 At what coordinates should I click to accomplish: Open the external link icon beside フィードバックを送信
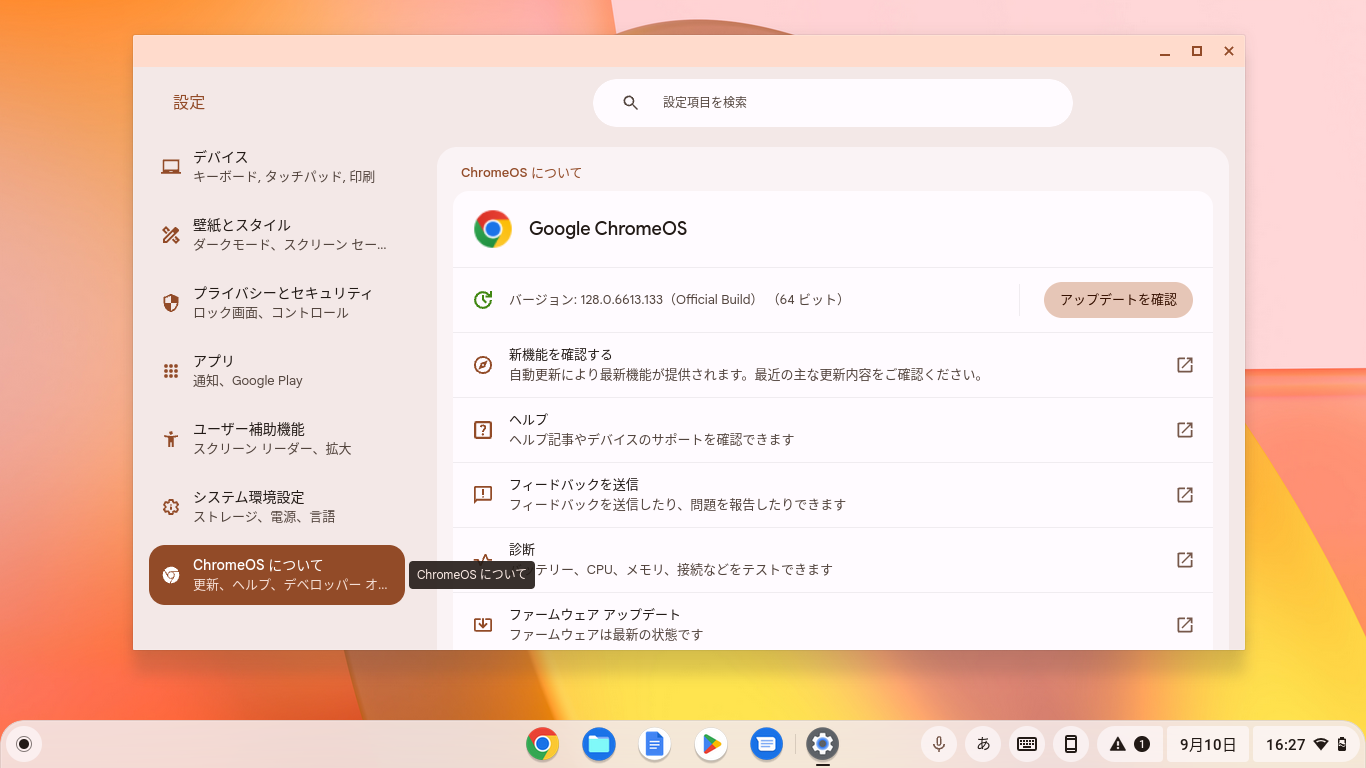click(x=1184, y=494)
